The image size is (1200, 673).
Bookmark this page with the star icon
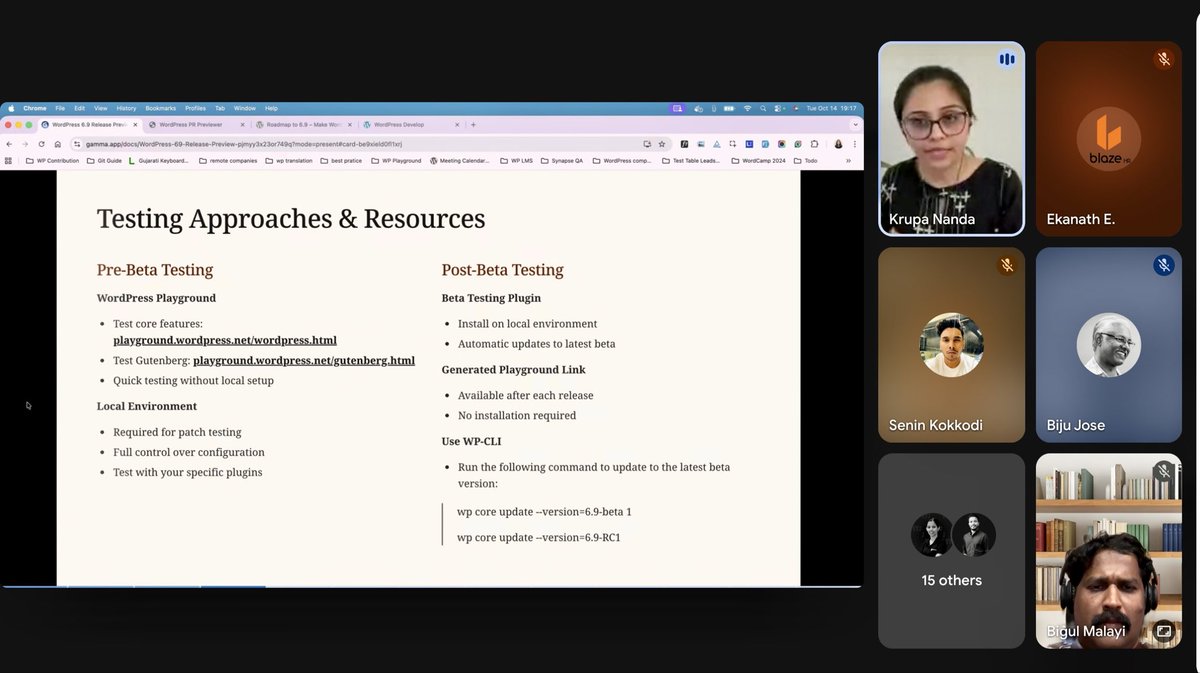(662, 144)
